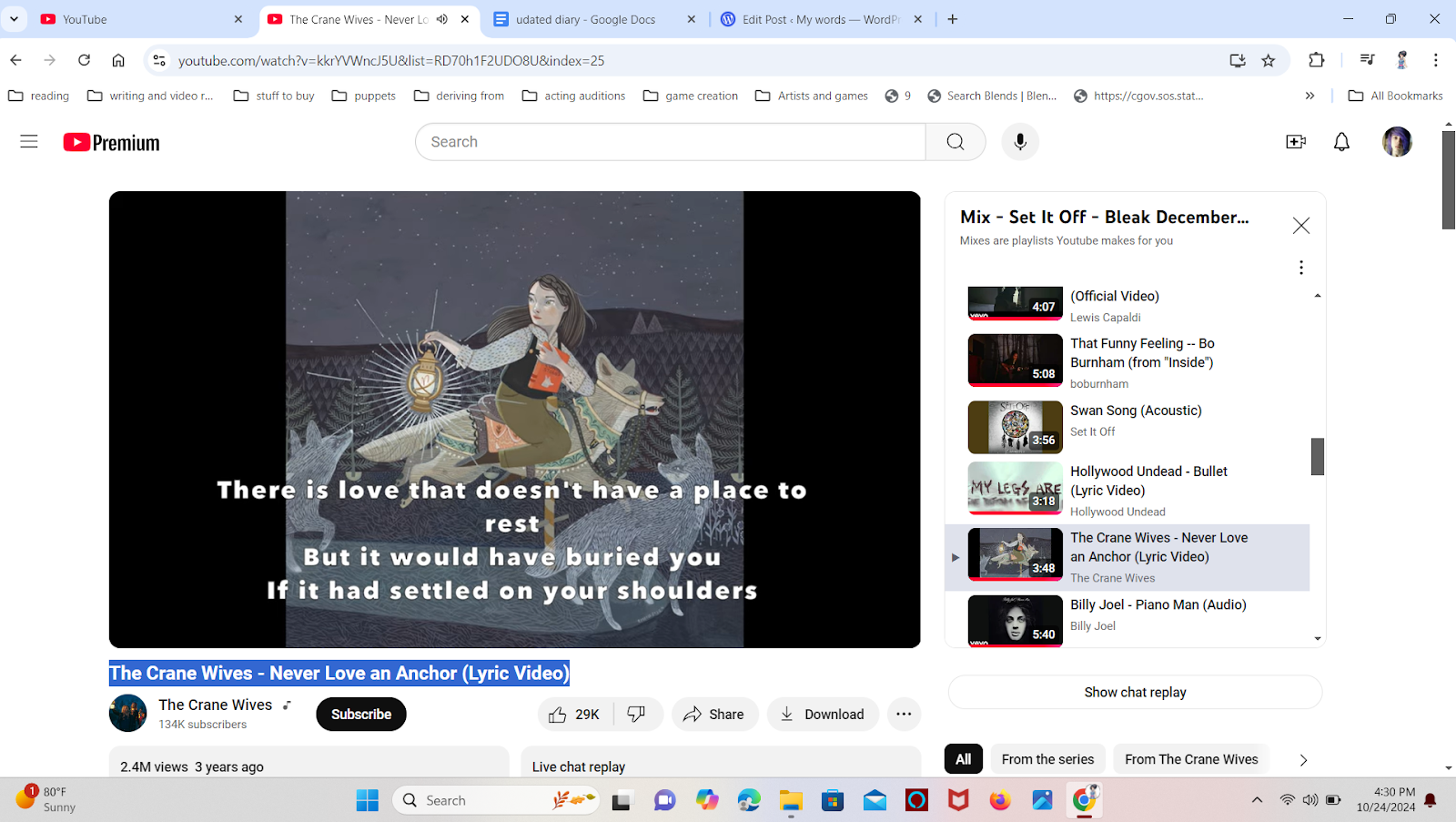The image size is (1456, 822).
Task: Open the Create video icon
Action: click(1296, 142)
